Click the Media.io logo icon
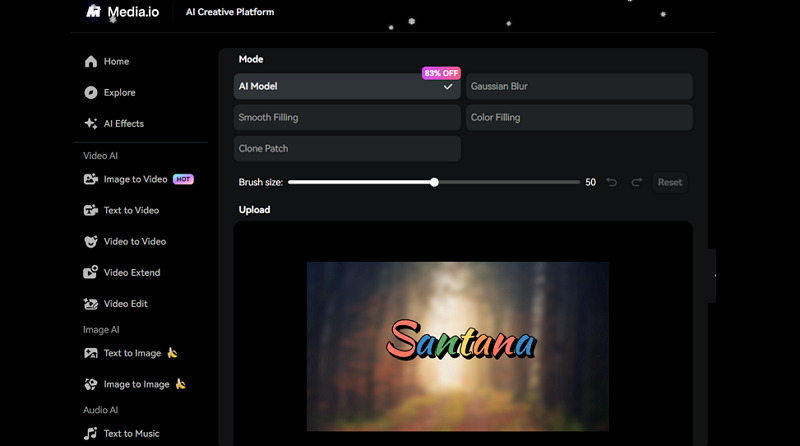 (94, 12)
